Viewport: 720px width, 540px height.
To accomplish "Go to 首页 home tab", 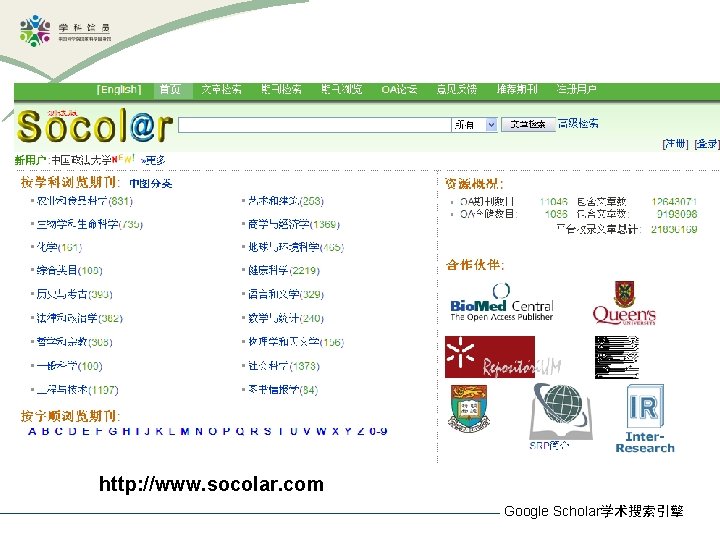I will [x=170, y=90].
